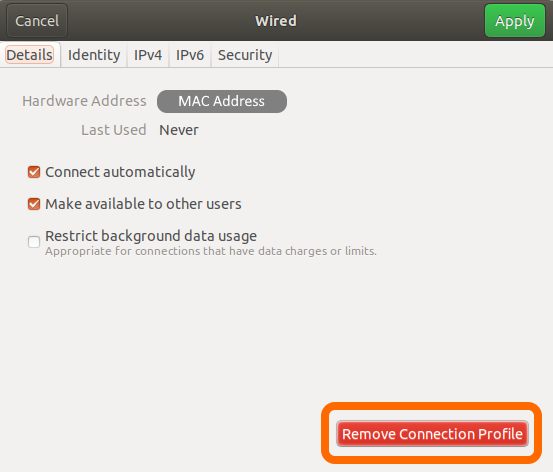
Task: Untick the Connect automatically checkbox box
Action: point(34,172)
